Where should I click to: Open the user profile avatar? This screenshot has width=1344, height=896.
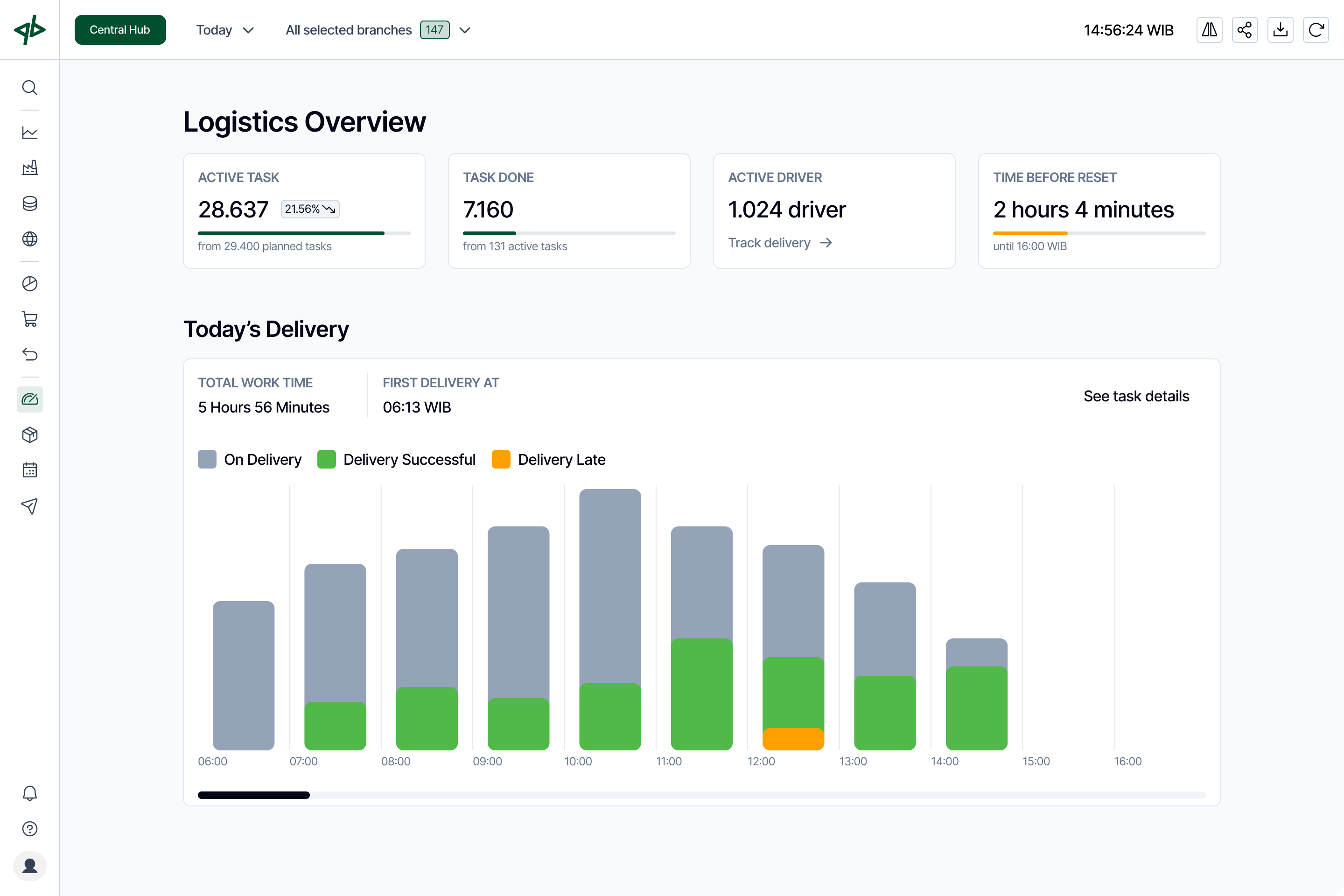pyautogui.click(x=30, y=866)
